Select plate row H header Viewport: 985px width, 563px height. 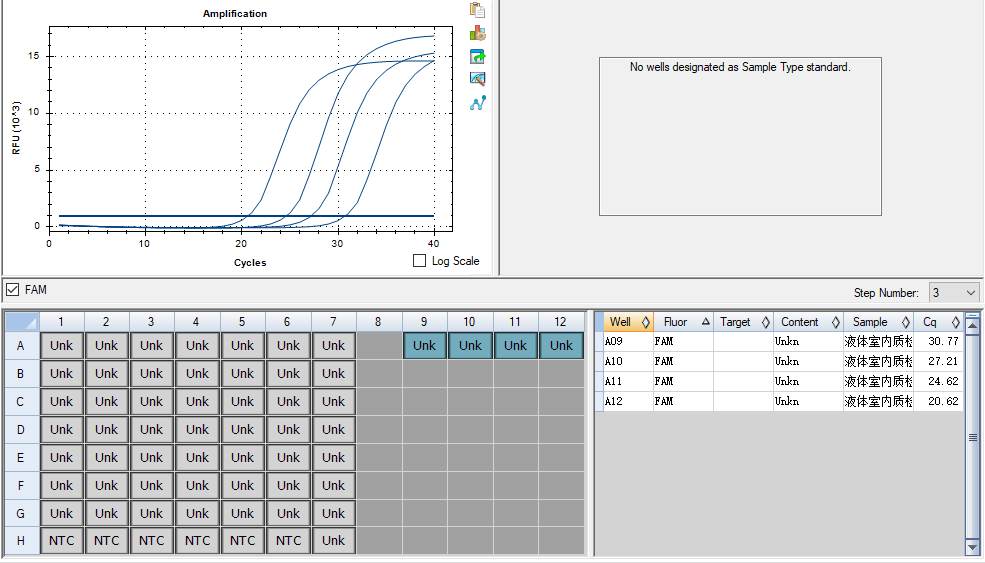21,540
